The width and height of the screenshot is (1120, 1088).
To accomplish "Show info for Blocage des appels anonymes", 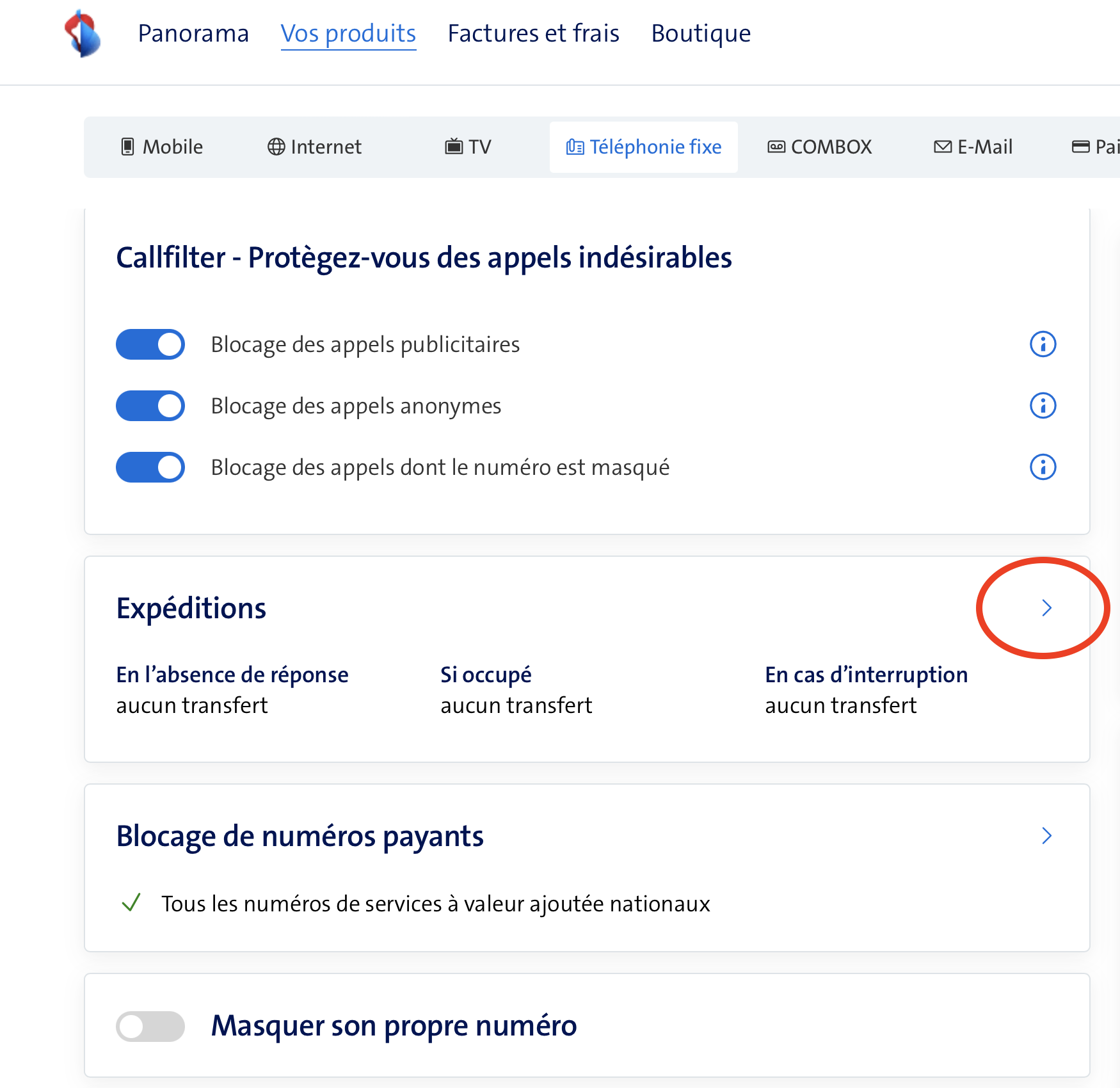I will coord(1043,406).
